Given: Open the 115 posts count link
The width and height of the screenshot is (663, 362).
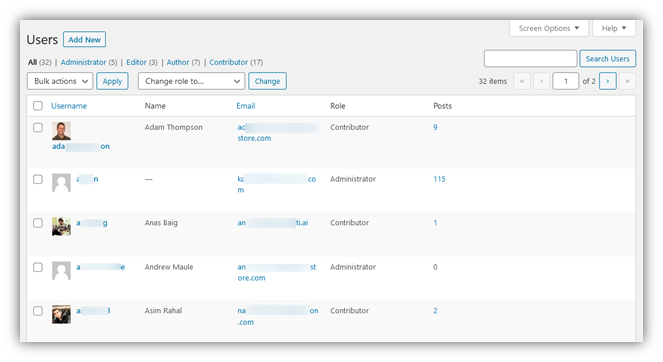Looking at the screenshot, I should pyautogui.click(x=439, y=179).
